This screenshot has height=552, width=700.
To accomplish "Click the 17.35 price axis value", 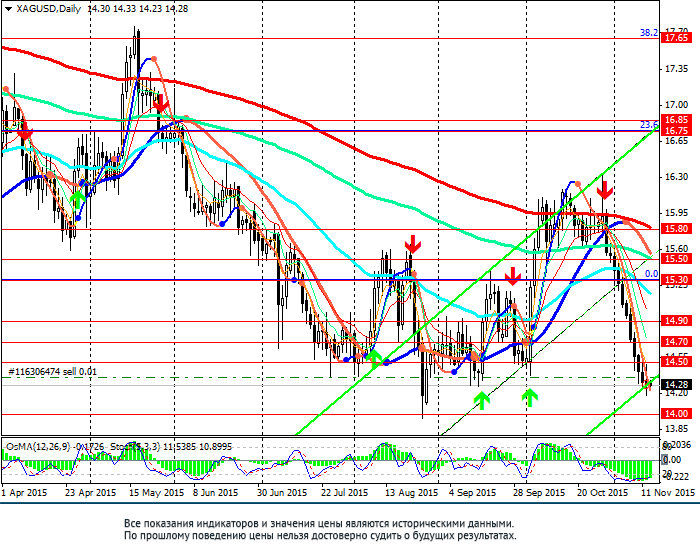I will 676,69.
